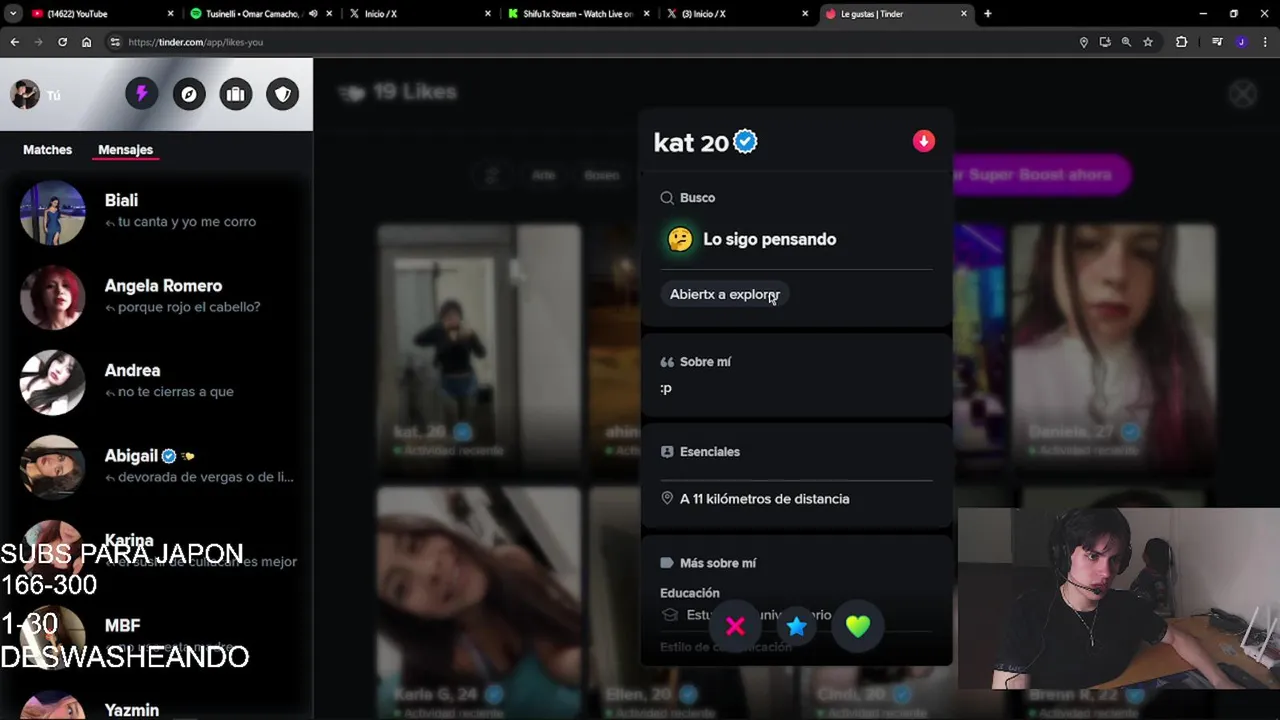Click the browser home button
This screenshot has width=1280, height=720.
86,42
